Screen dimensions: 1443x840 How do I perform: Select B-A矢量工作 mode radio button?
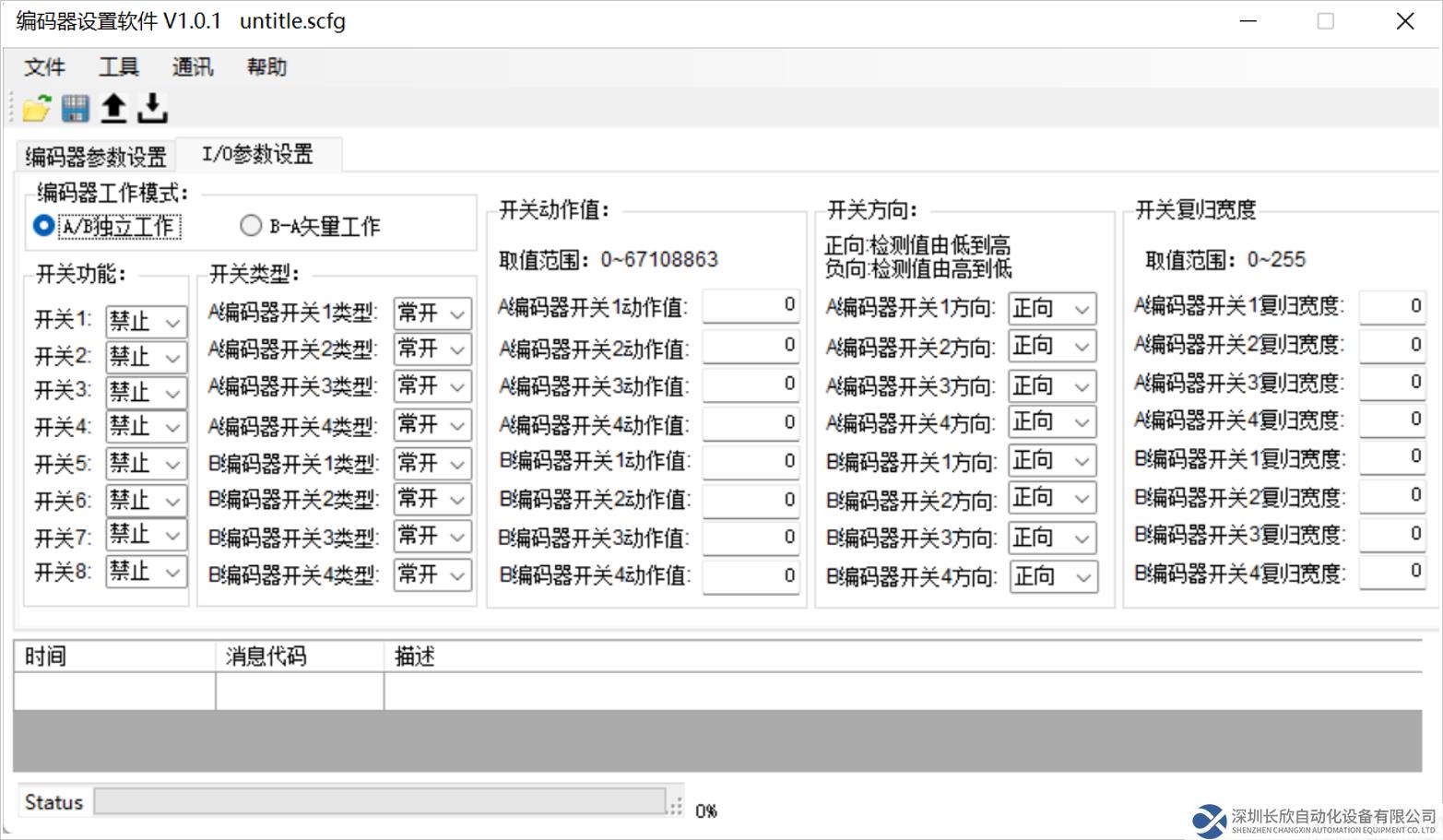251,225
